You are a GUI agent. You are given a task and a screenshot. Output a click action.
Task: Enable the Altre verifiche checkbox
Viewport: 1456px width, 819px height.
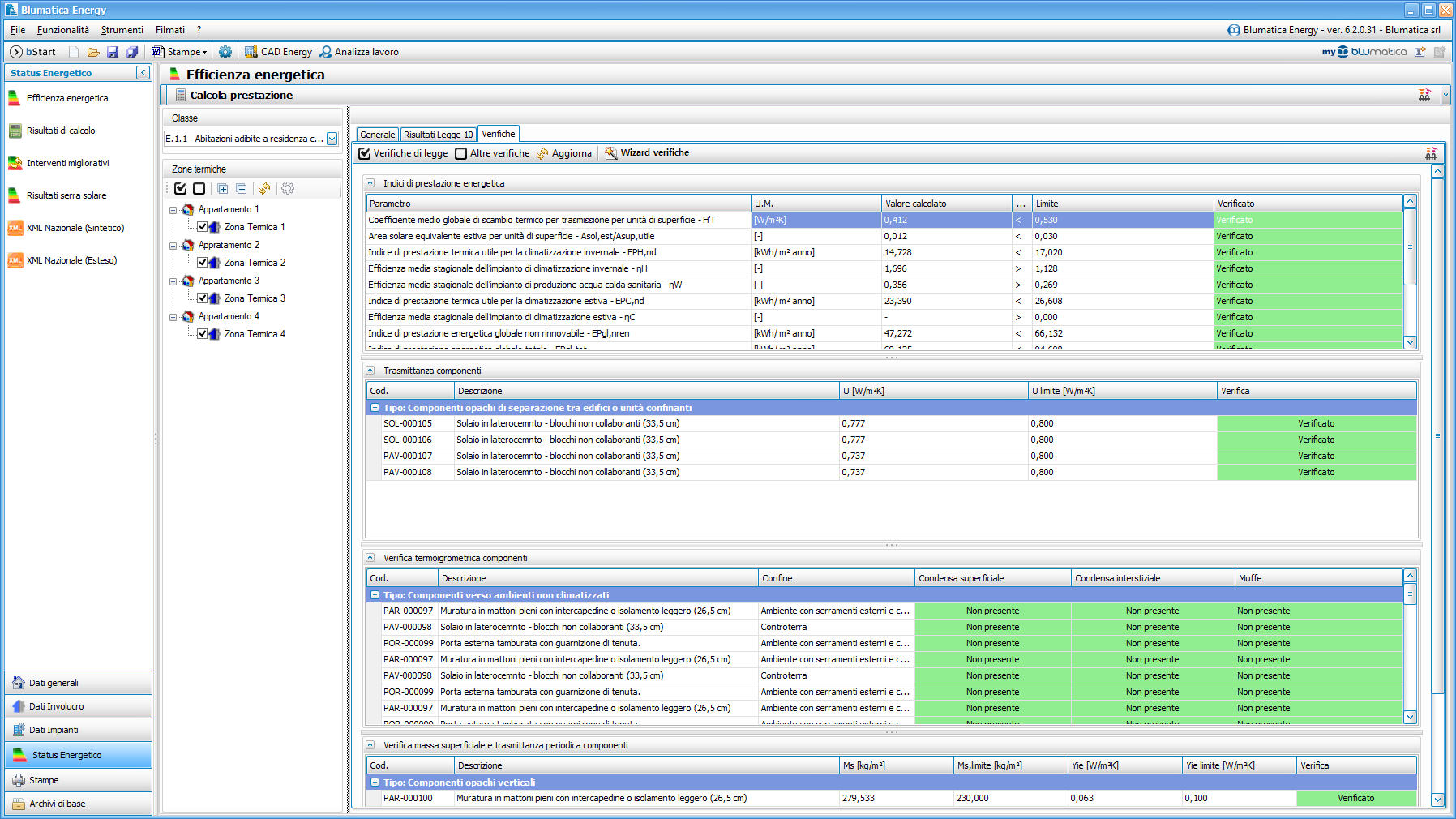(x=461, y=153)
